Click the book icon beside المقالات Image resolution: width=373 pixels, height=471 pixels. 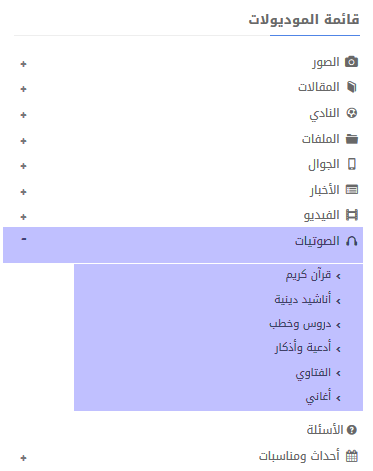click(351, 87)
